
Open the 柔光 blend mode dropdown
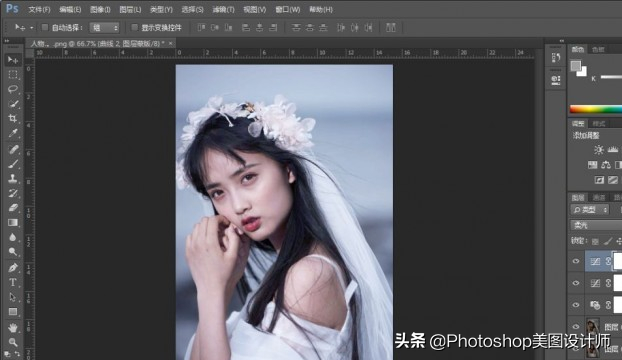pyautogui.click(x=596, y=225)
